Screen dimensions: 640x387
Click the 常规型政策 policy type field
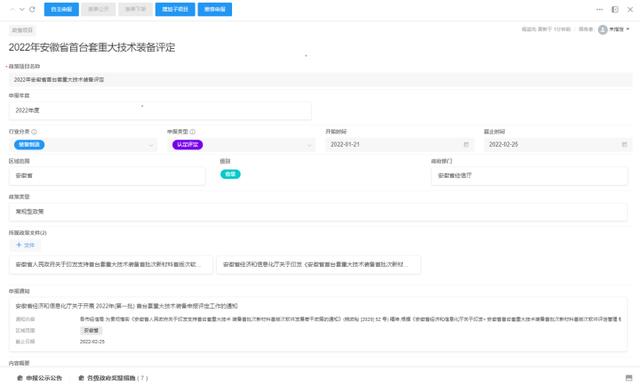pos(318,211)
